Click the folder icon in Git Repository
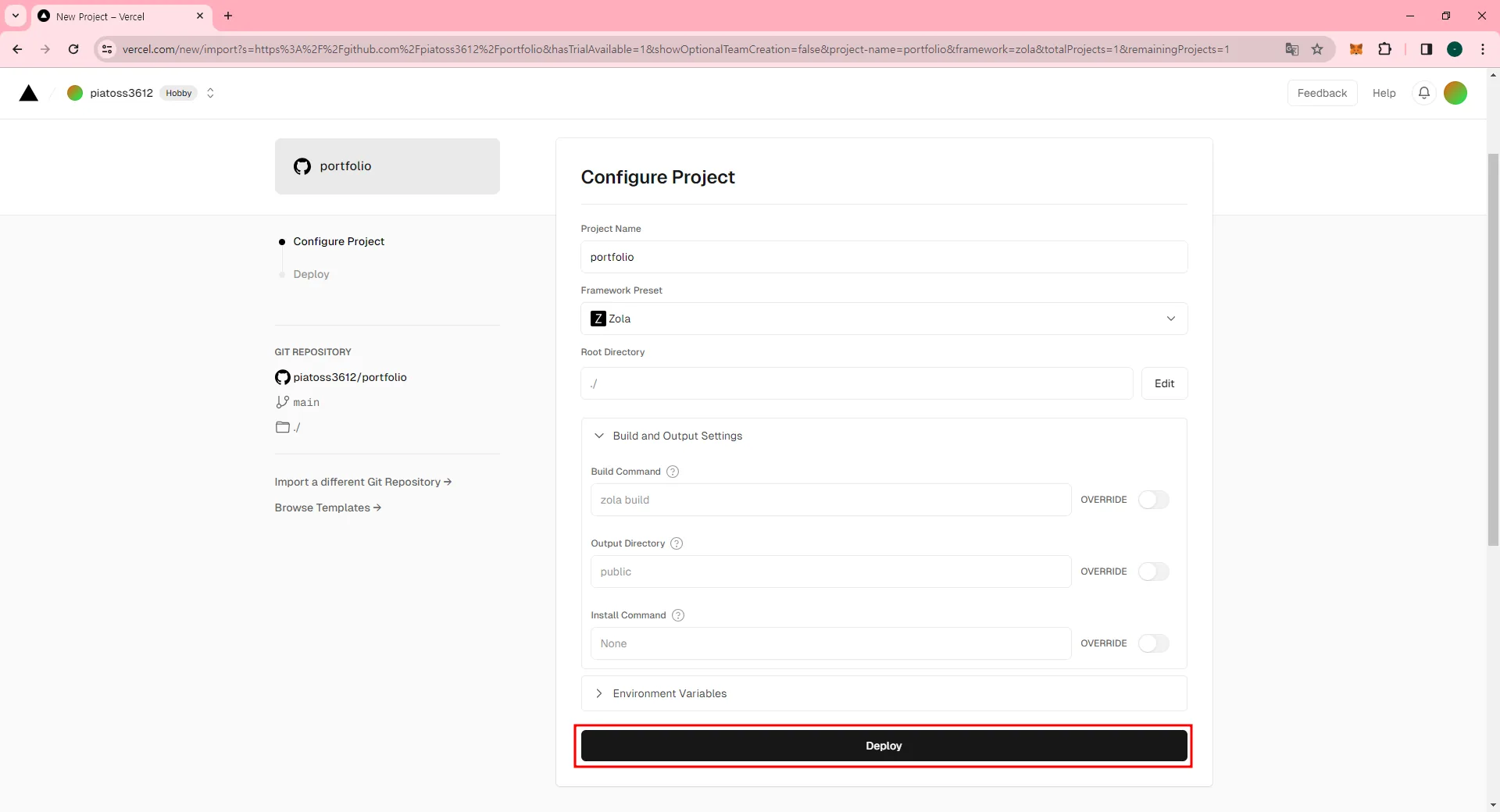Image resolution: width=1500 pixels, height=812 pixels. click(283, 427)
